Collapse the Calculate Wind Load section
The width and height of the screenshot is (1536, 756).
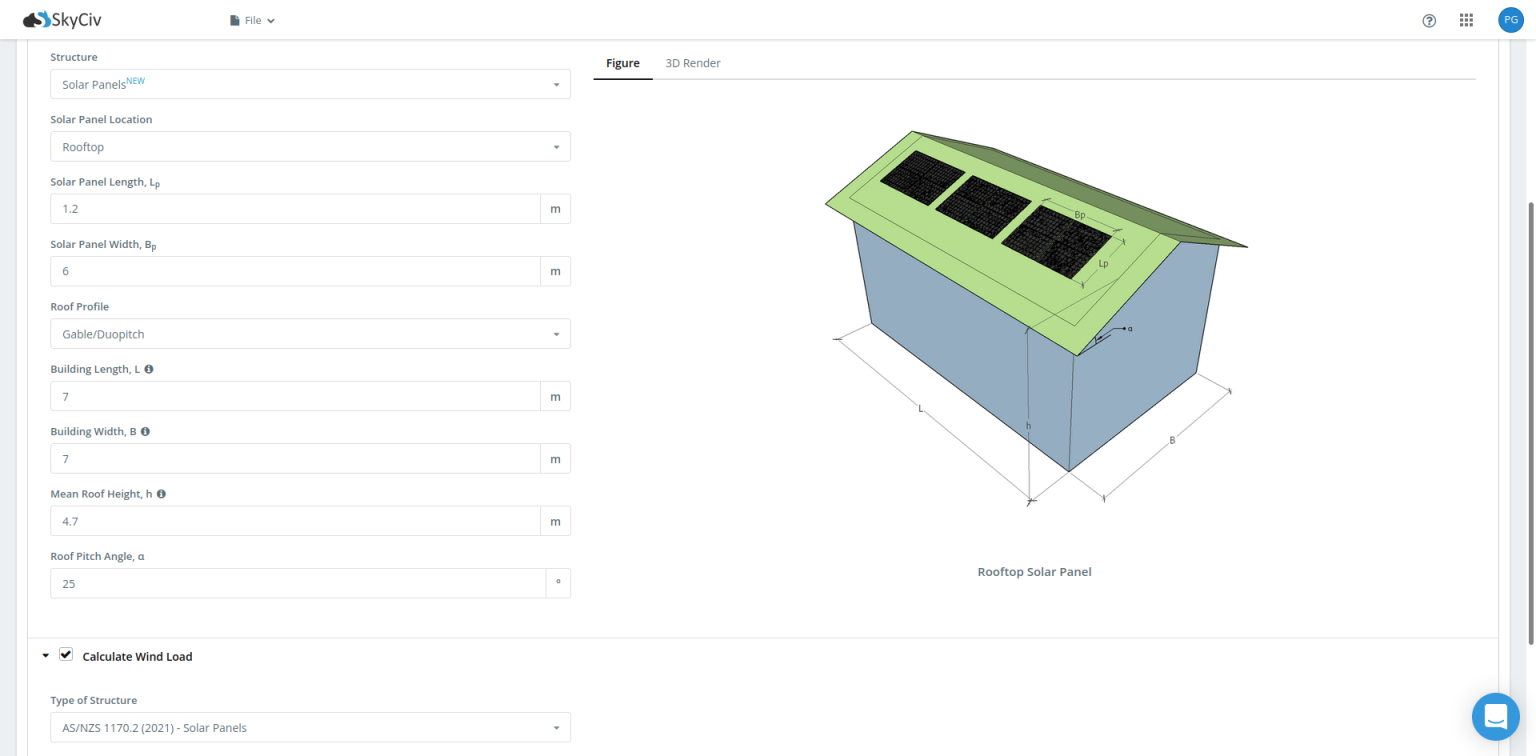(45, 656)
